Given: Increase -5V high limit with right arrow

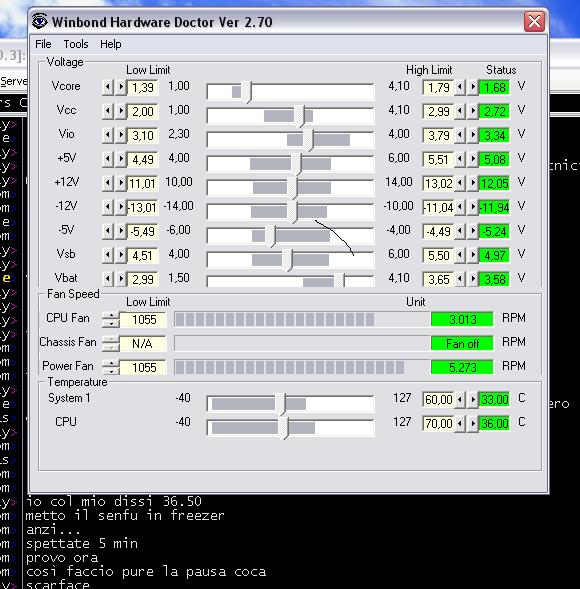Looking at the screenshot, I should tap(473, 232).
